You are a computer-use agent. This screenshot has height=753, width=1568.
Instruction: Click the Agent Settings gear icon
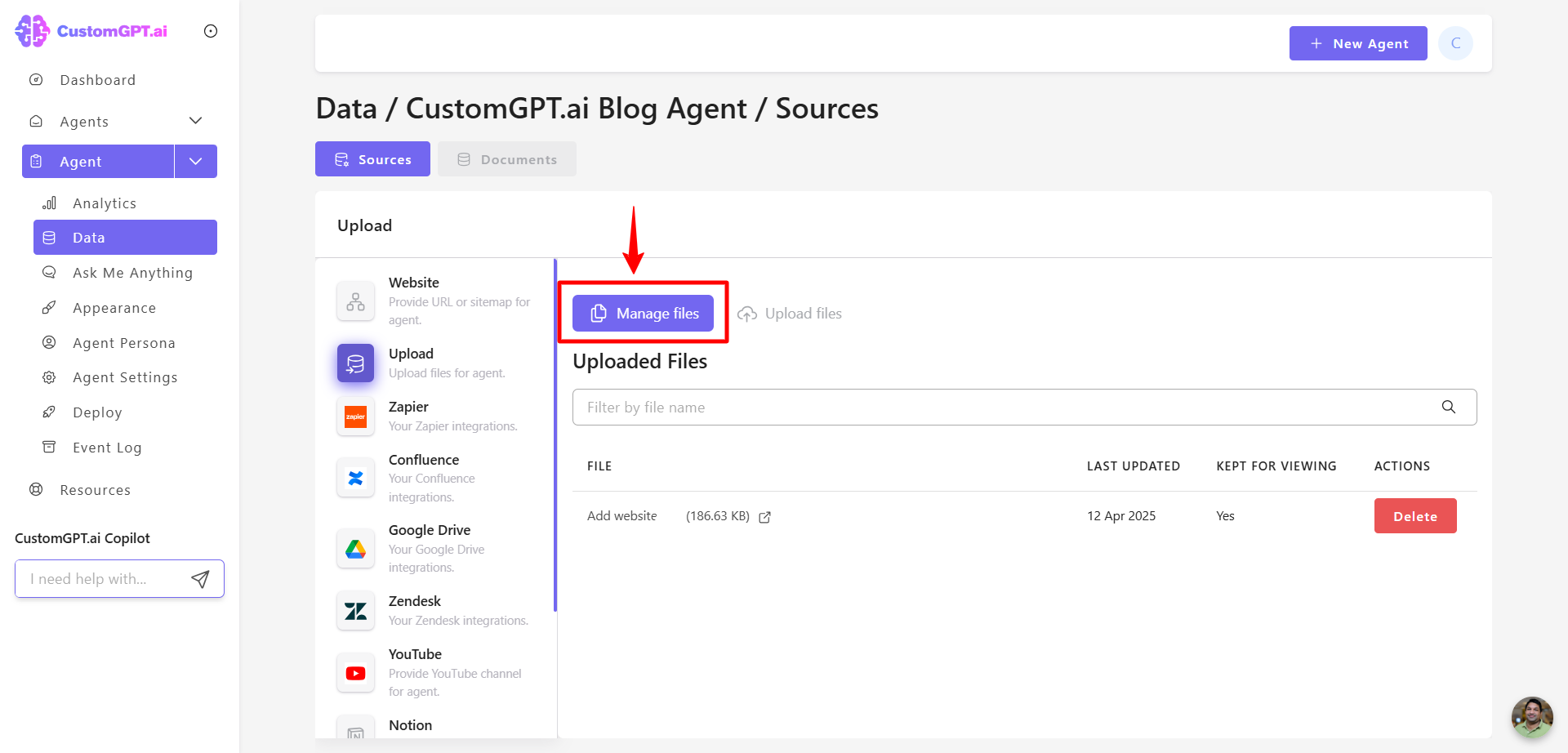[49, 377]
